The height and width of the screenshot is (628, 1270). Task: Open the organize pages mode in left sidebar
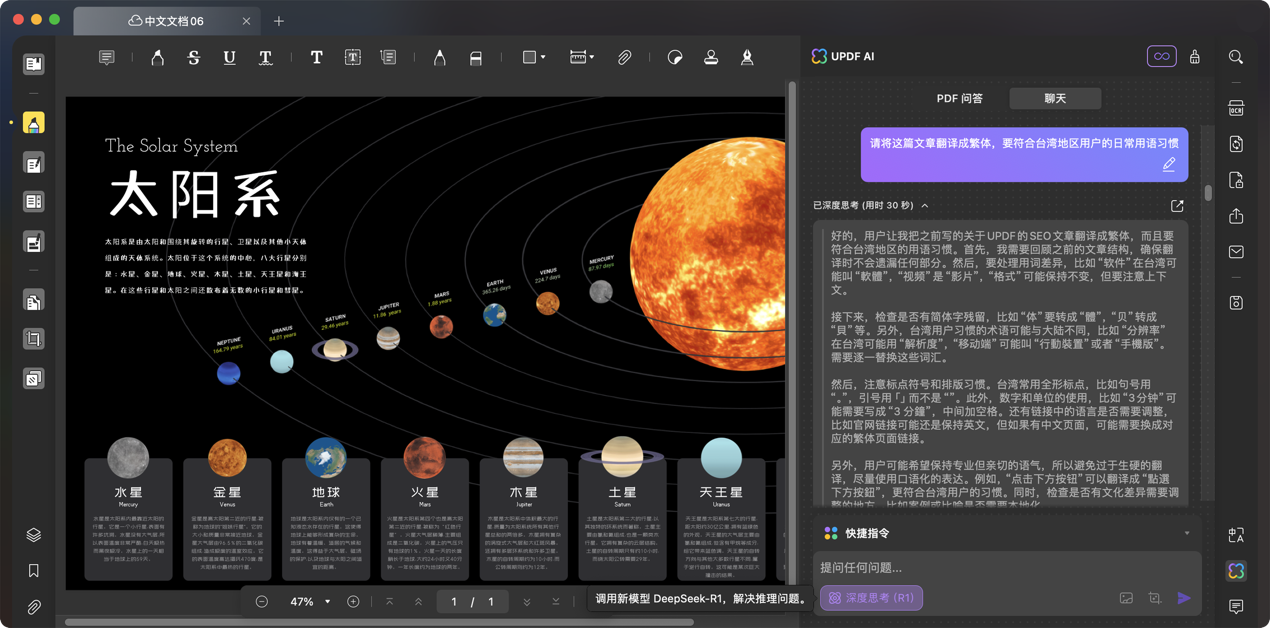pos(33,301)
